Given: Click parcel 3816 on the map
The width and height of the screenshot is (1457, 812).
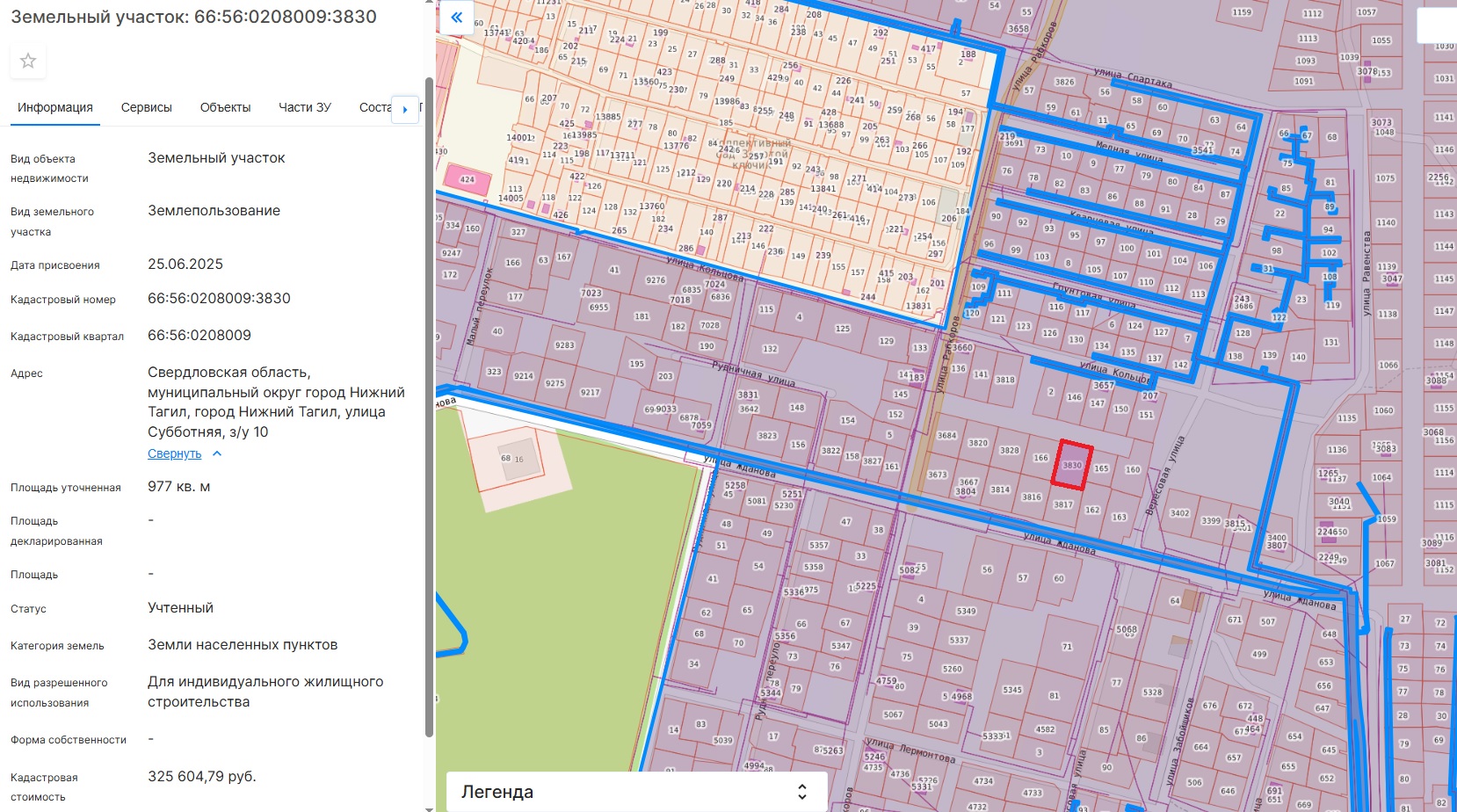Looking at the screenshot, I should point(1032,497).
